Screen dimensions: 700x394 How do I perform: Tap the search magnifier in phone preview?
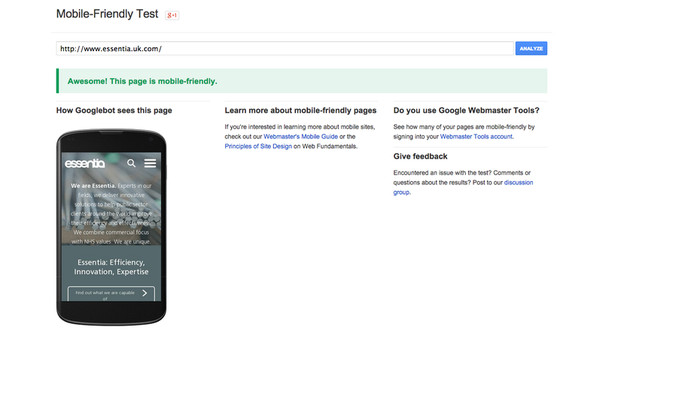131,163
